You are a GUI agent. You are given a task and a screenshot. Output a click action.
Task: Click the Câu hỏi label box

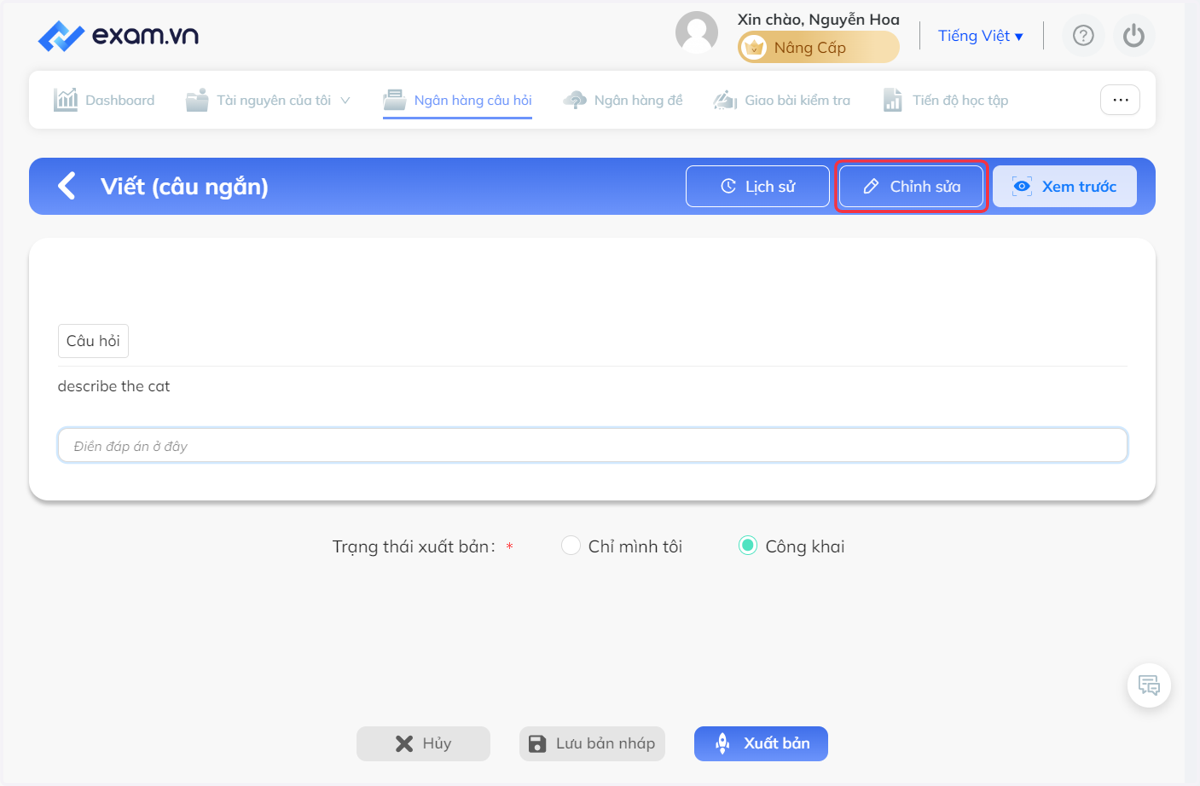coord(93,341)
